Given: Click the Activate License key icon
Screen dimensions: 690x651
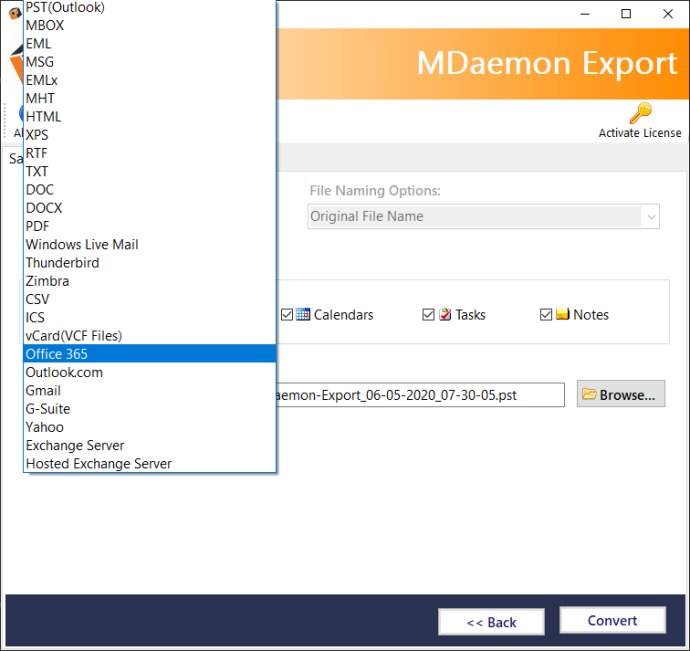Looking at the screenshot, I should pos(640,113).
